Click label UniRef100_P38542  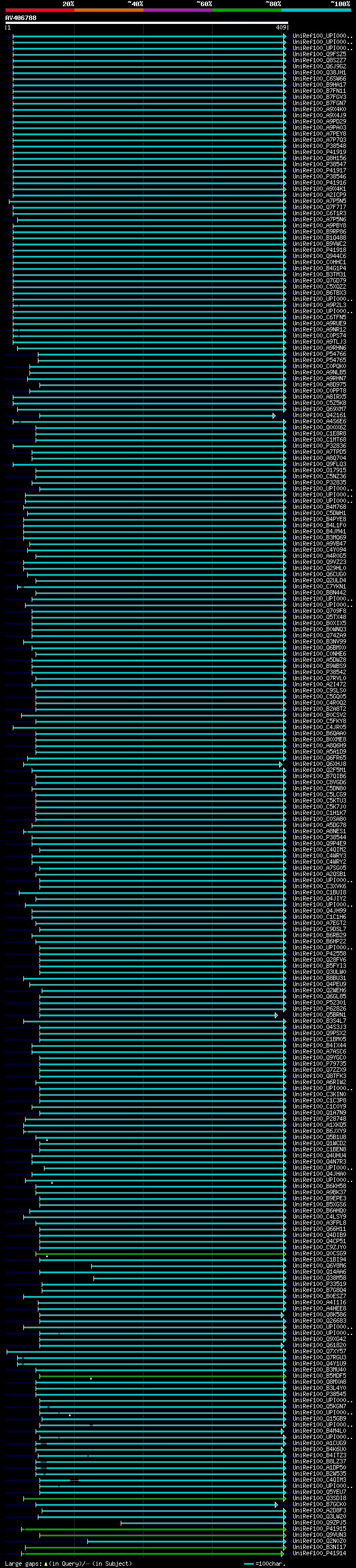pos(319,672)
